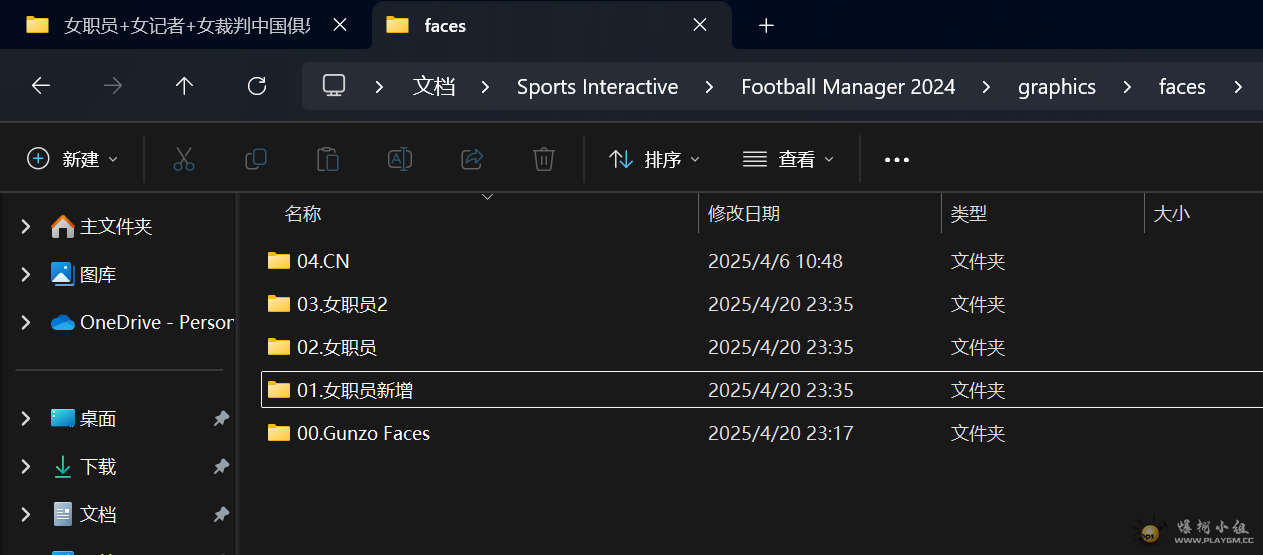Navigate back to previous folder

pyautogui.click(x=41, y=86)
